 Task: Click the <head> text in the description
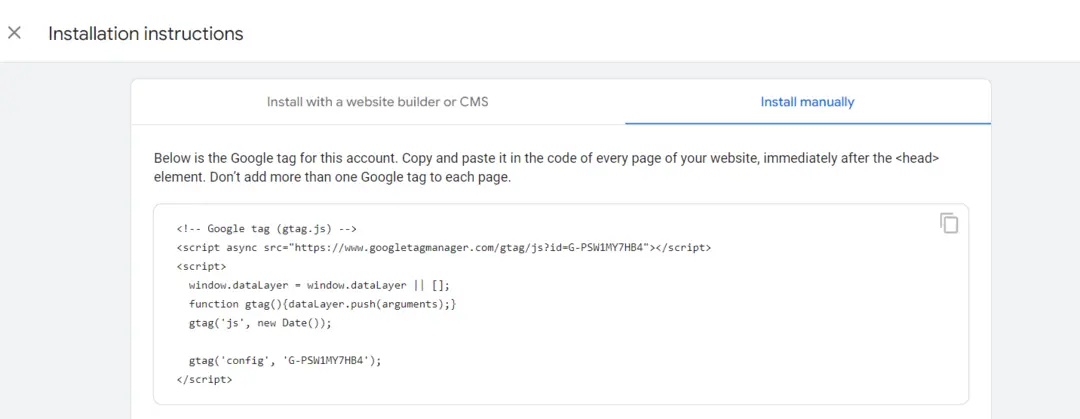click(919, 158)
